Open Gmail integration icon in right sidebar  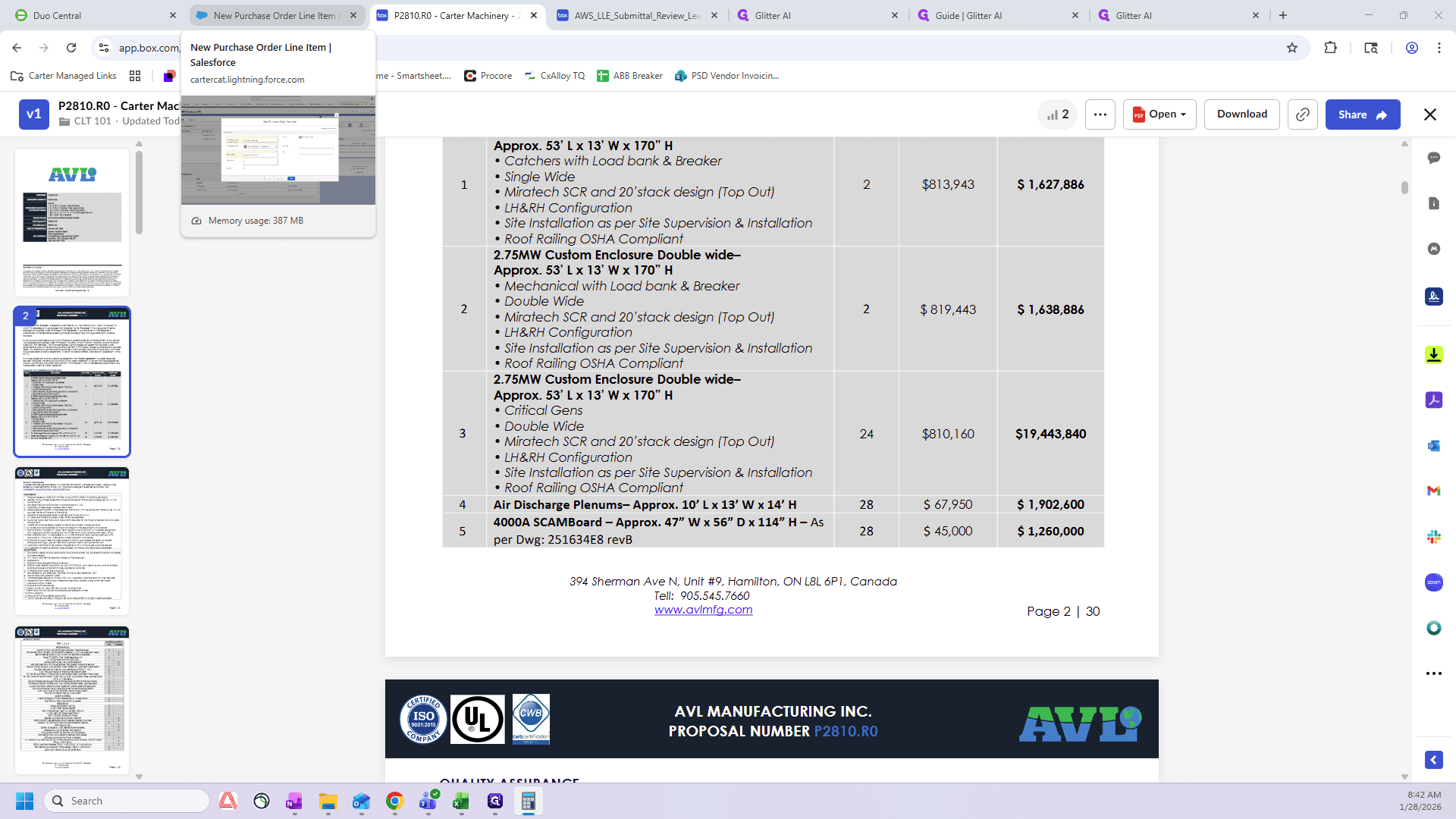click(1433, 491)
